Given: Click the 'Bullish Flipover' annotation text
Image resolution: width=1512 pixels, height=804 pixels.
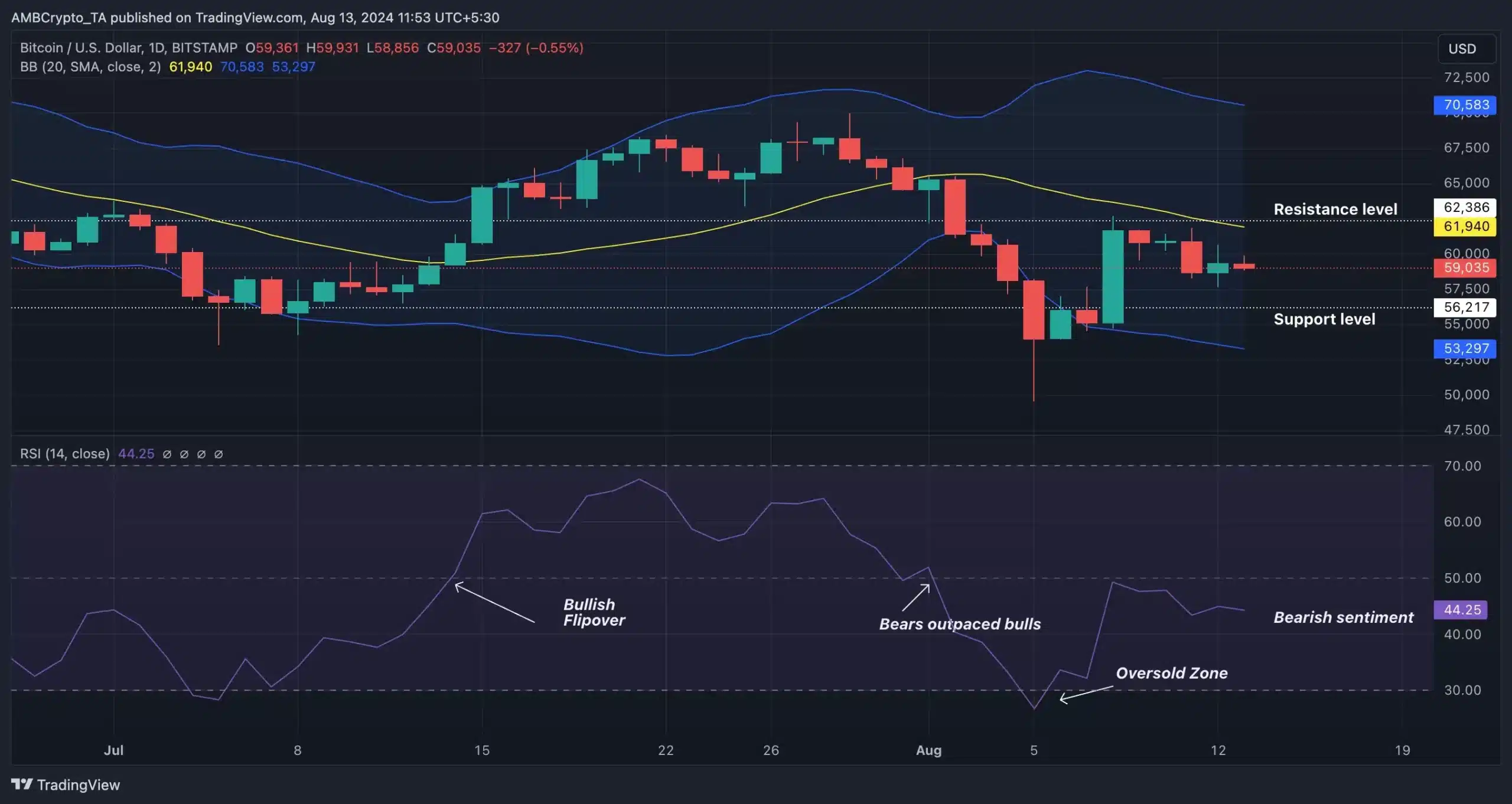Looking at the screenshot, I should [x=594, y=612].
